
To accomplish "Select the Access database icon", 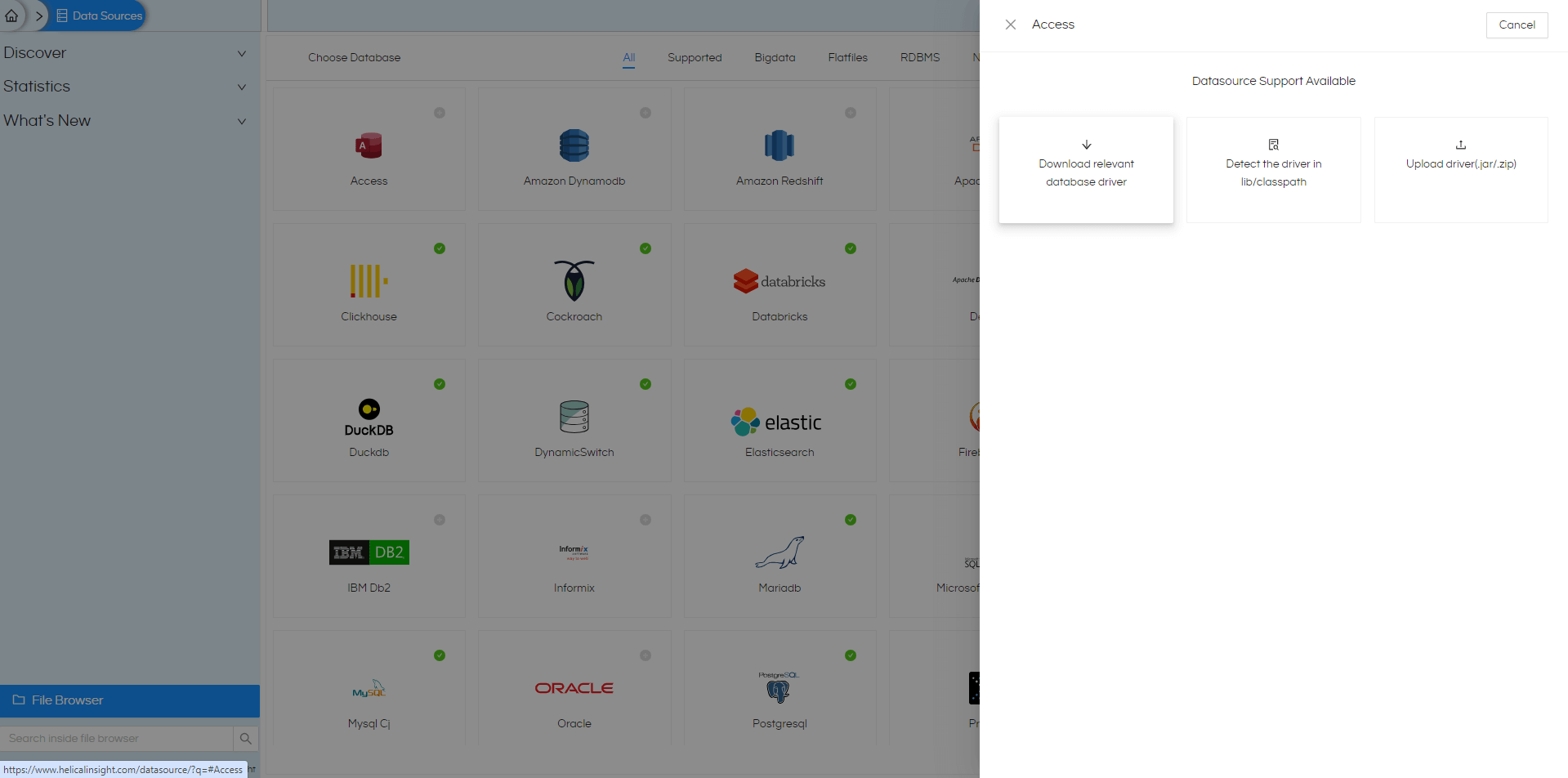I will coord(369,145).
